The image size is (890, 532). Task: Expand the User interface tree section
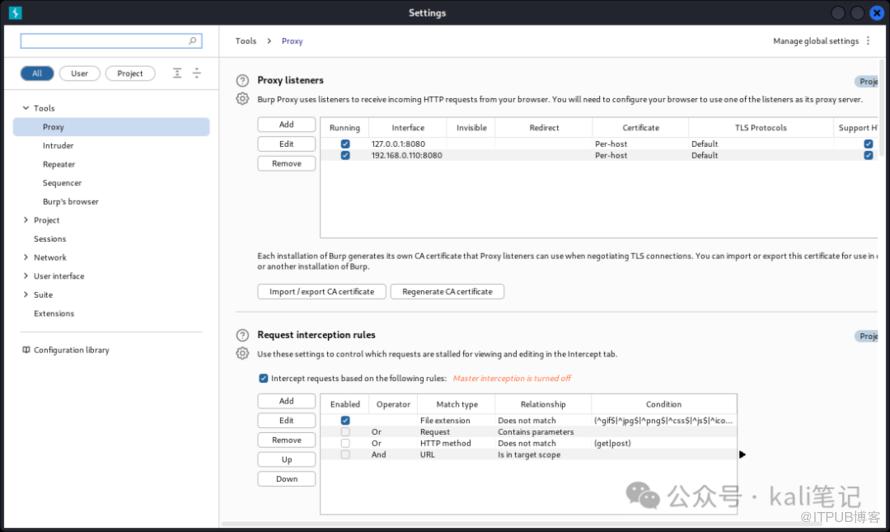[x=25, y=276]
